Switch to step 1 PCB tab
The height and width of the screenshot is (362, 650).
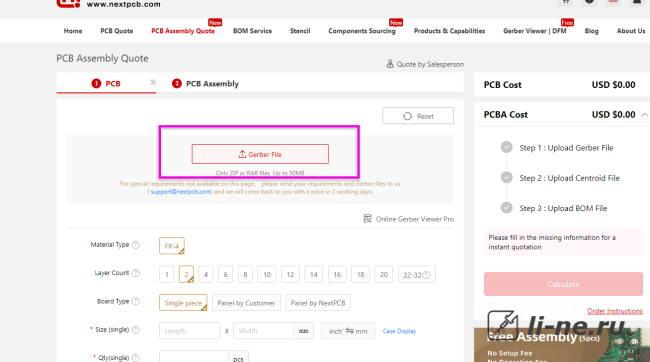[x=106, y=83]
